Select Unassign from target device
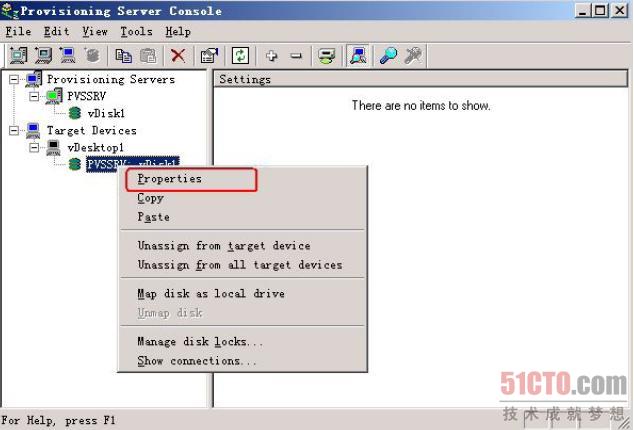 243,246
